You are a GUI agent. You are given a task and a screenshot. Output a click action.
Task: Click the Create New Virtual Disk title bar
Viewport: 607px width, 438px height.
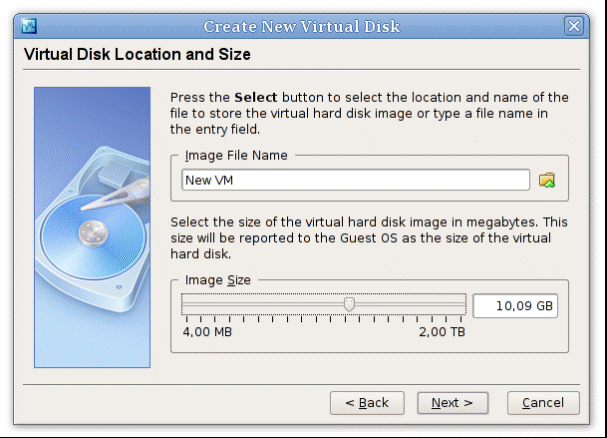pyautogui.click(x=300, y=26)
